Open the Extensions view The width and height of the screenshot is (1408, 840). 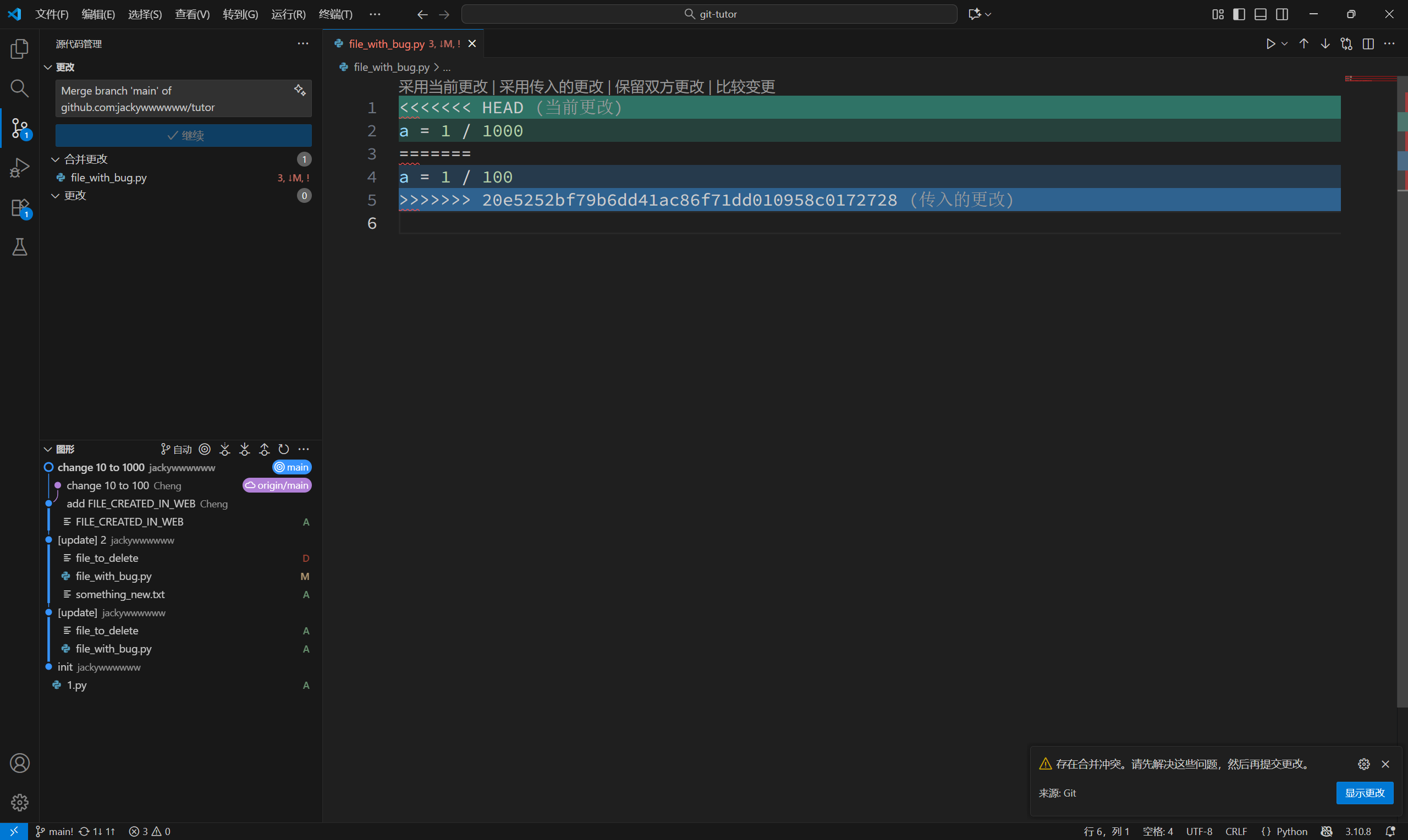(19, 208)
